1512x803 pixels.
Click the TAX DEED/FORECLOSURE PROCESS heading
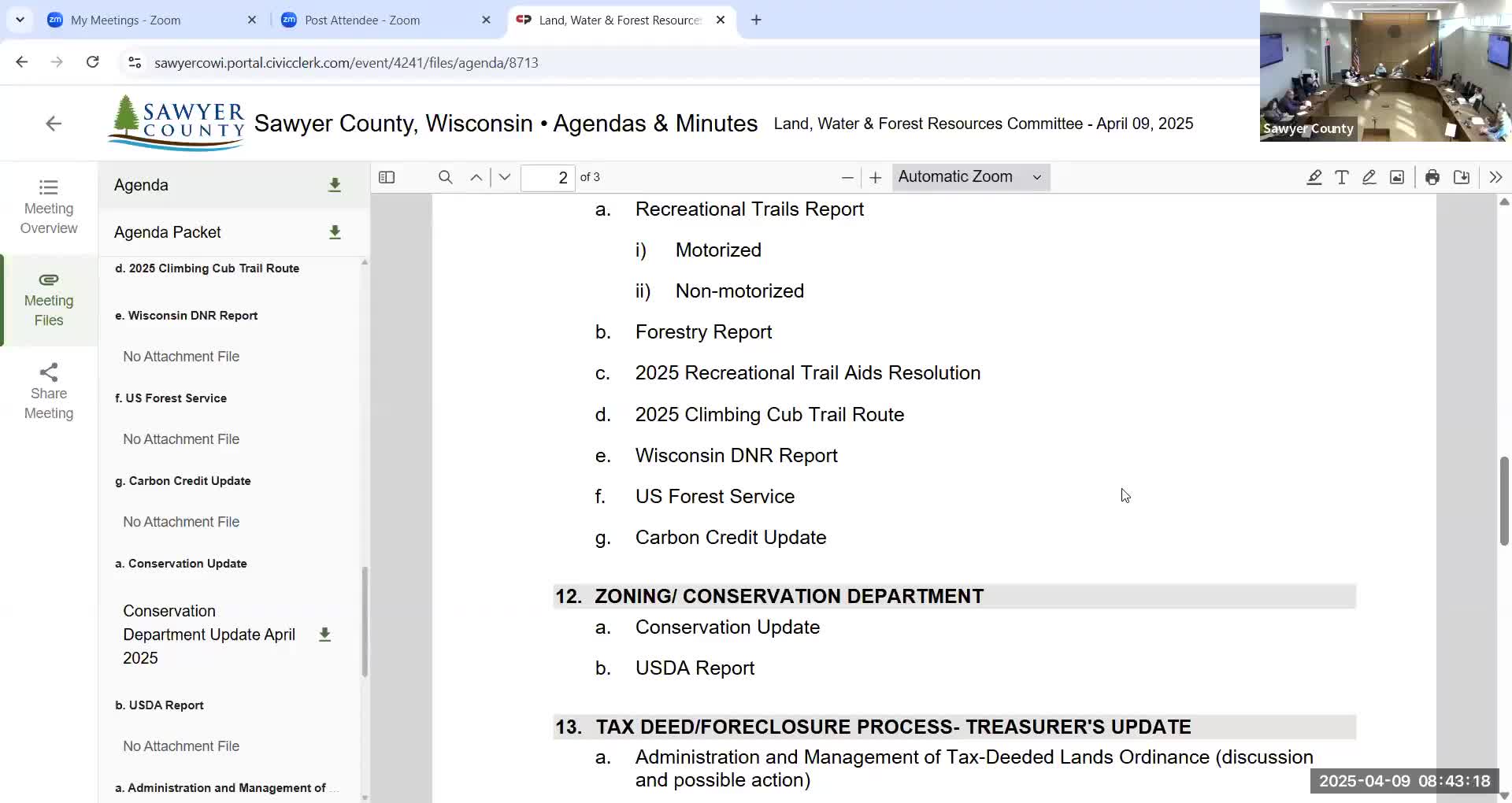pyautogui.click(x=893, y=727)
